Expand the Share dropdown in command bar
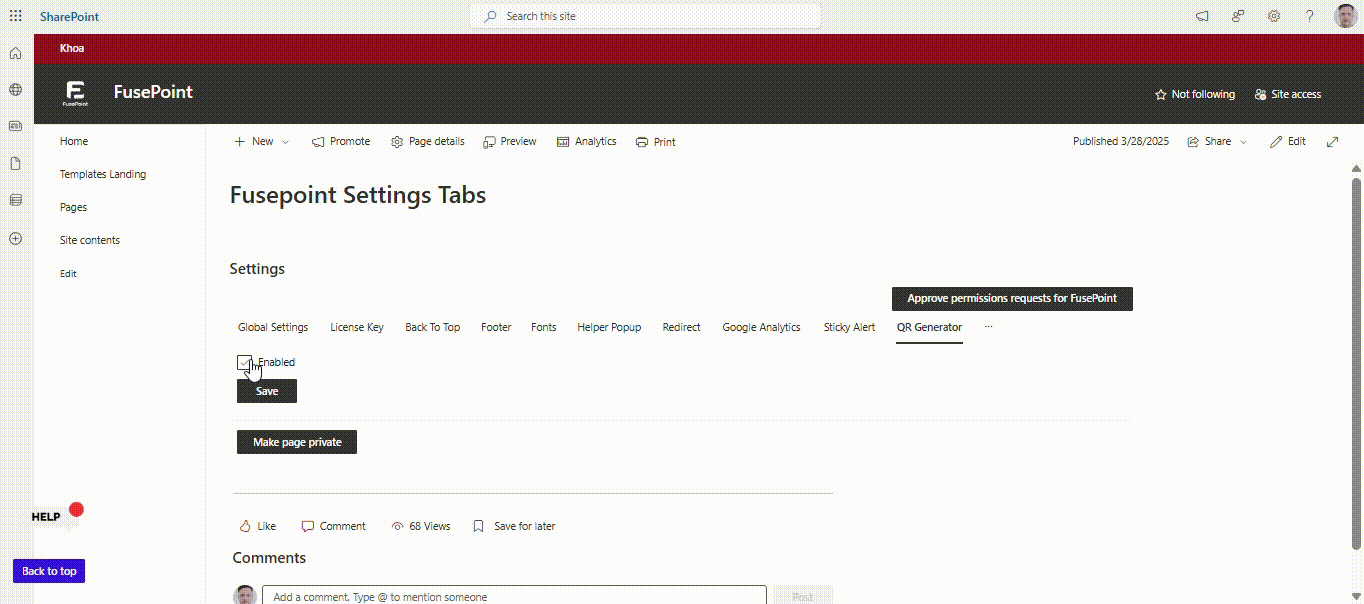Screen dimensions: 1364x604 coord(1217,142)
